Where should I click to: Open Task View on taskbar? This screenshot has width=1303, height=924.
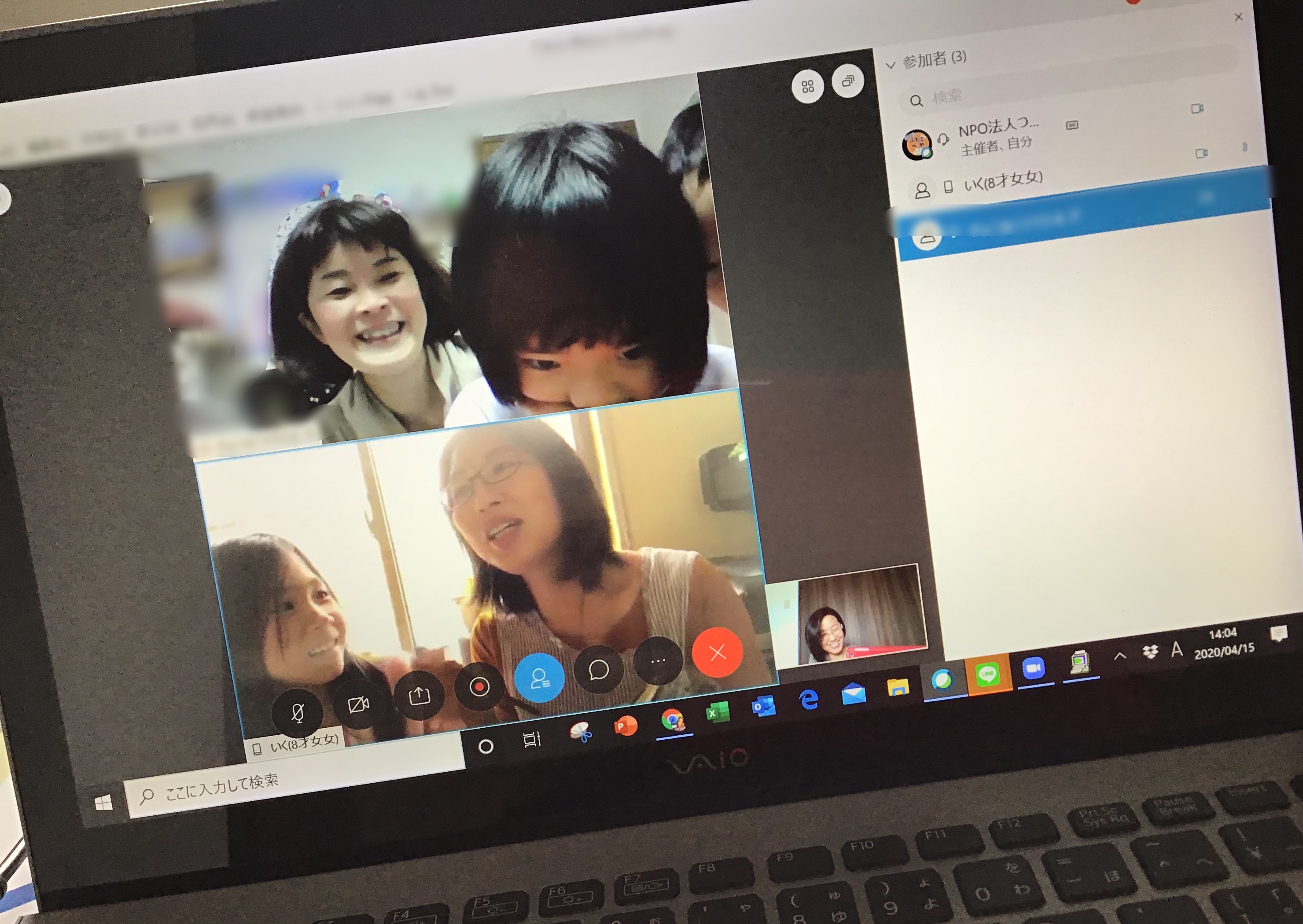[x=532, y=739]
